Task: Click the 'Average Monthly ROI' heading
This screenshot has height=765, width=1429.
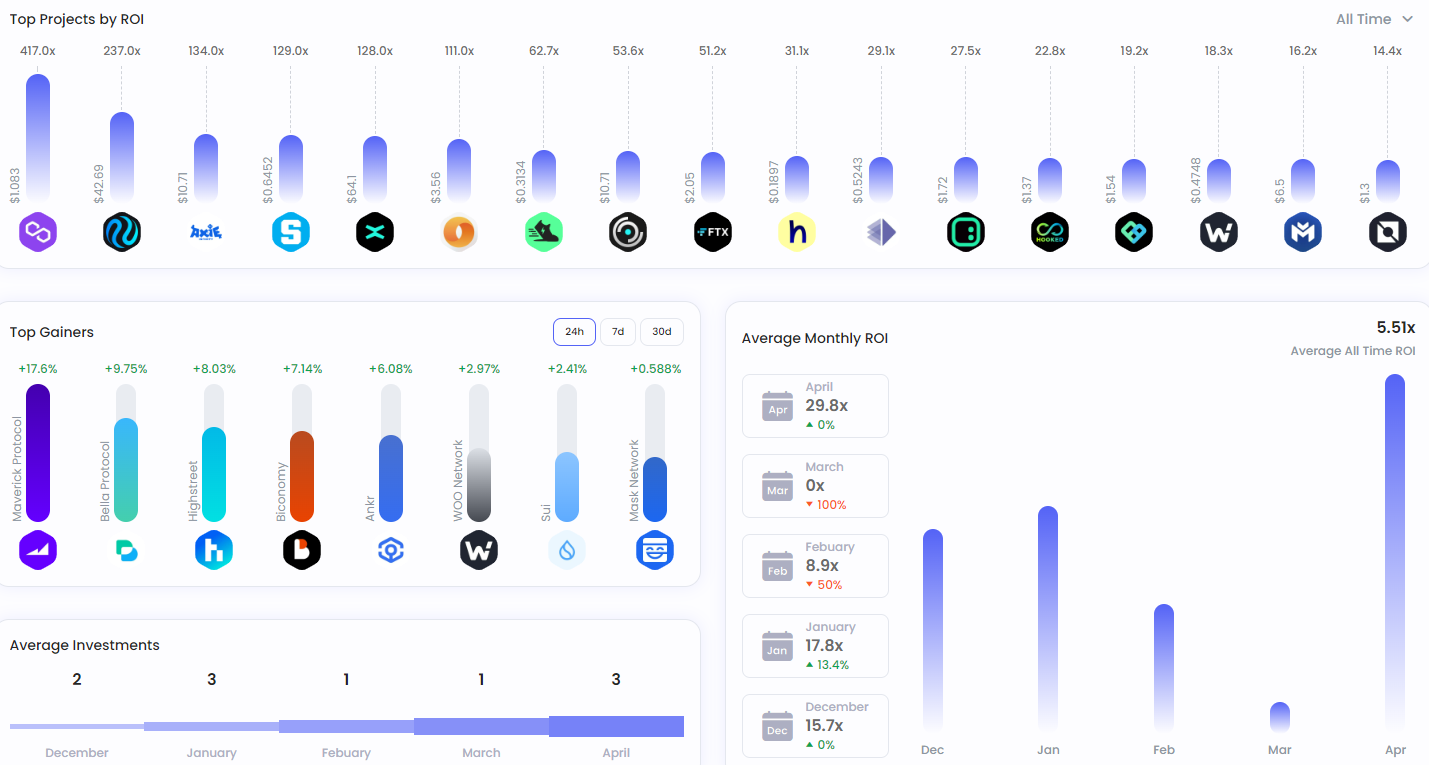Action: coord(815,338)
